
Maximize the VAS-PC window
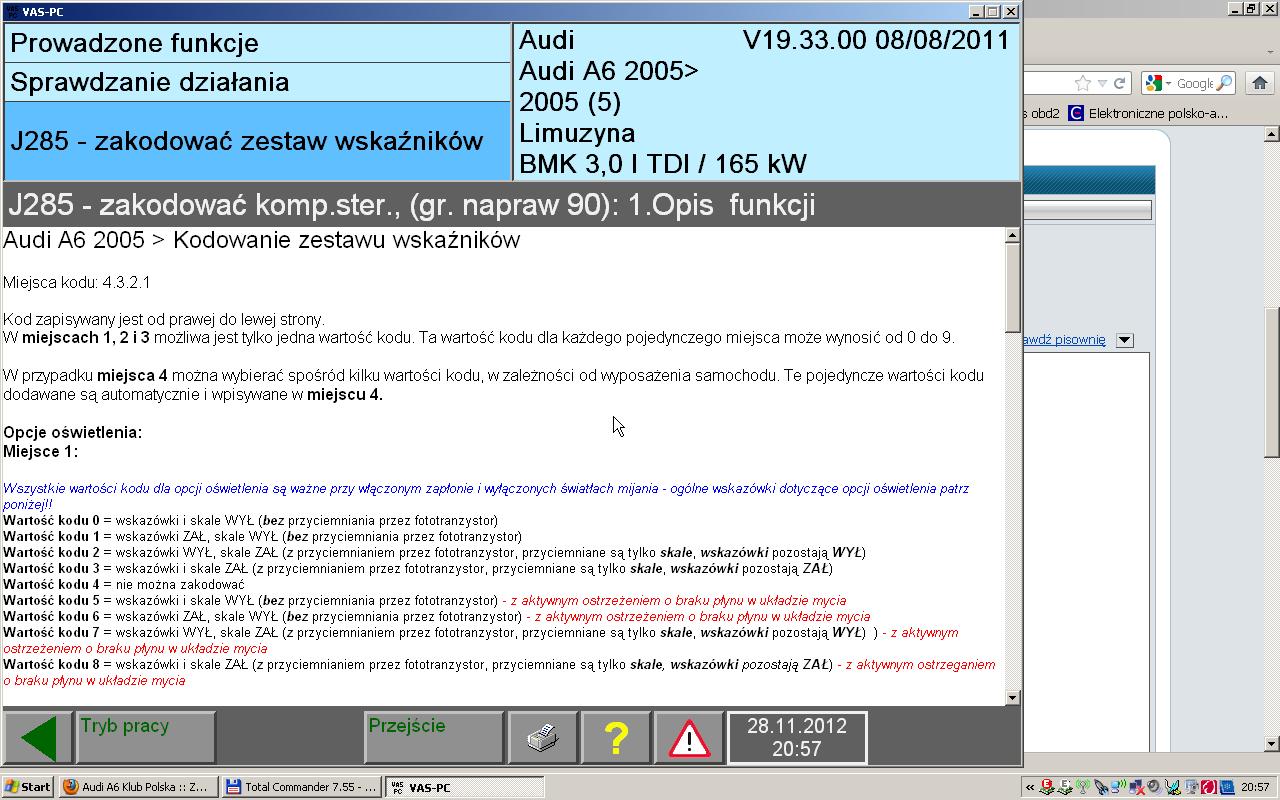(x=992, y=11)
